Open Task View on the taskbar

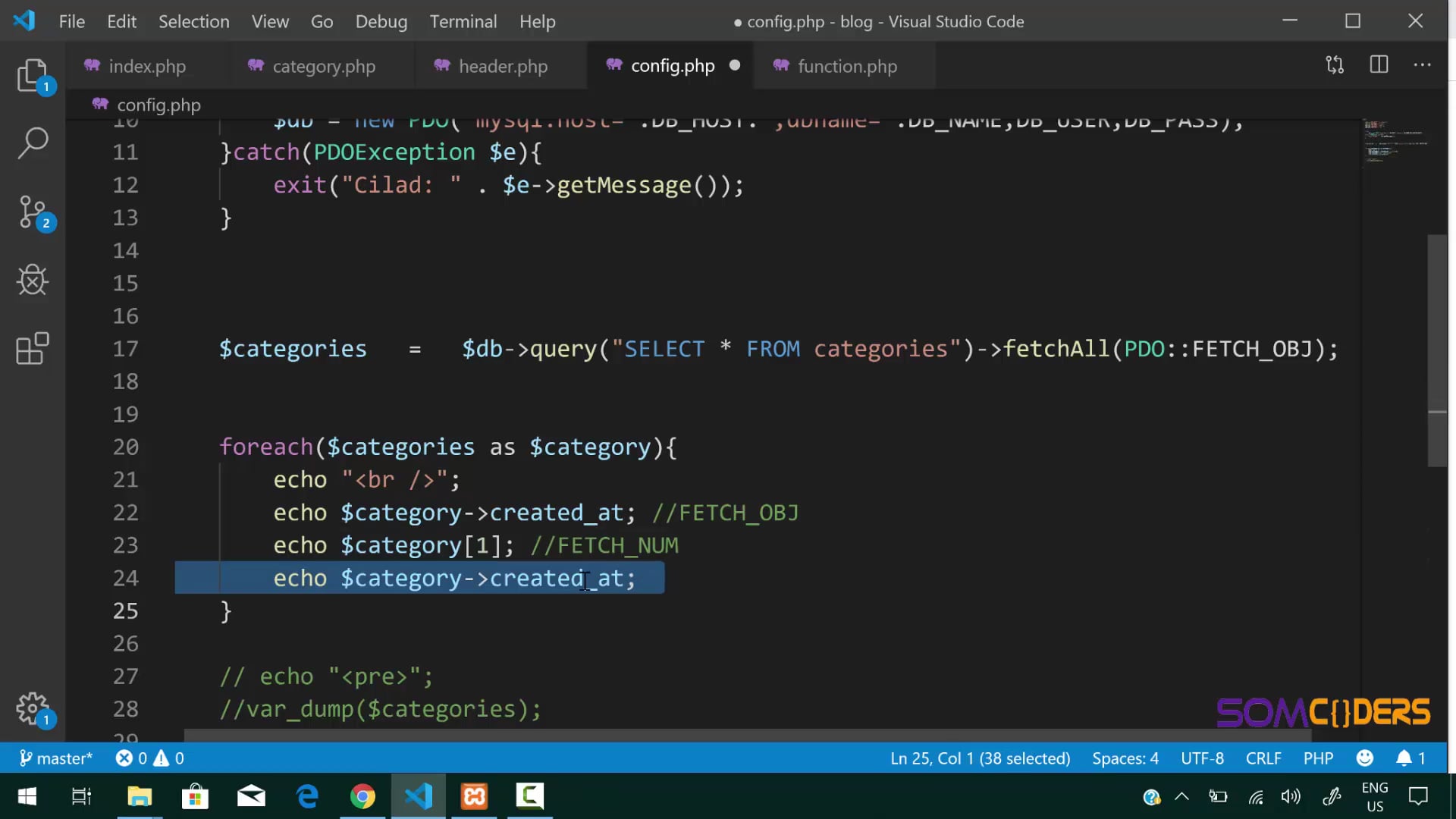81,796
